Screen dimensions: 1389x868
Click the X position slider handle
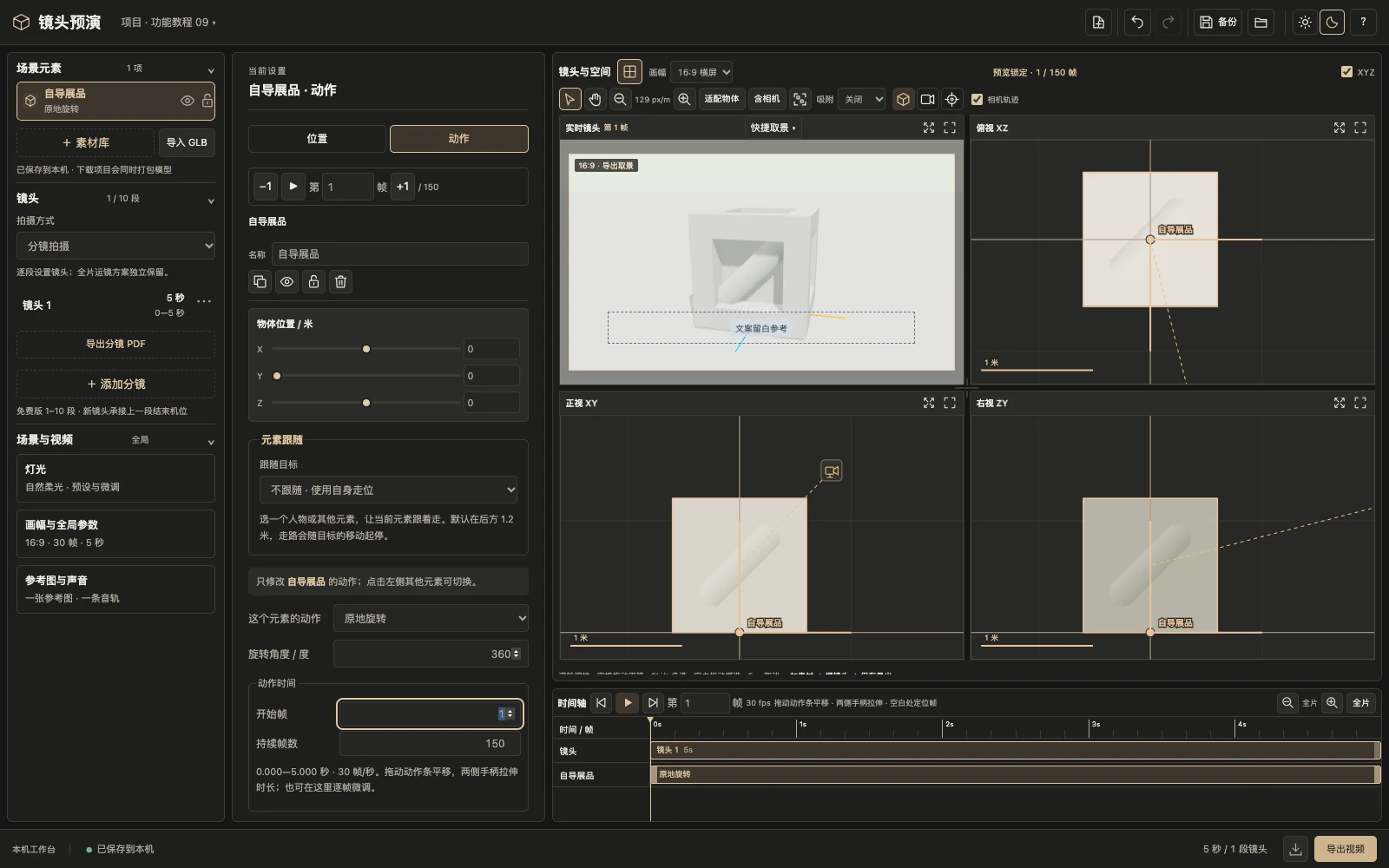pos(366,349)
